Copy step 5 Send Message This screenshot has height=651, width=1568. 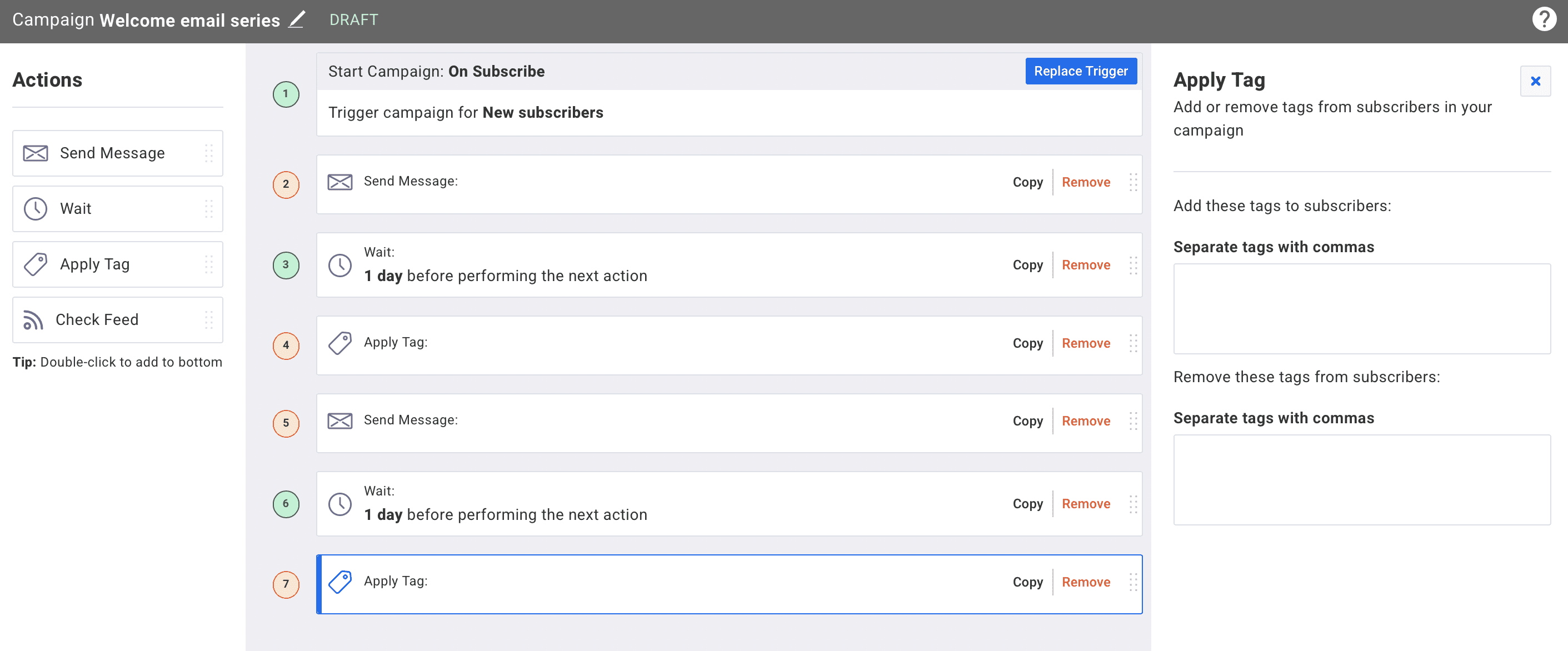pyautogui.click(x=1027, y=421)
